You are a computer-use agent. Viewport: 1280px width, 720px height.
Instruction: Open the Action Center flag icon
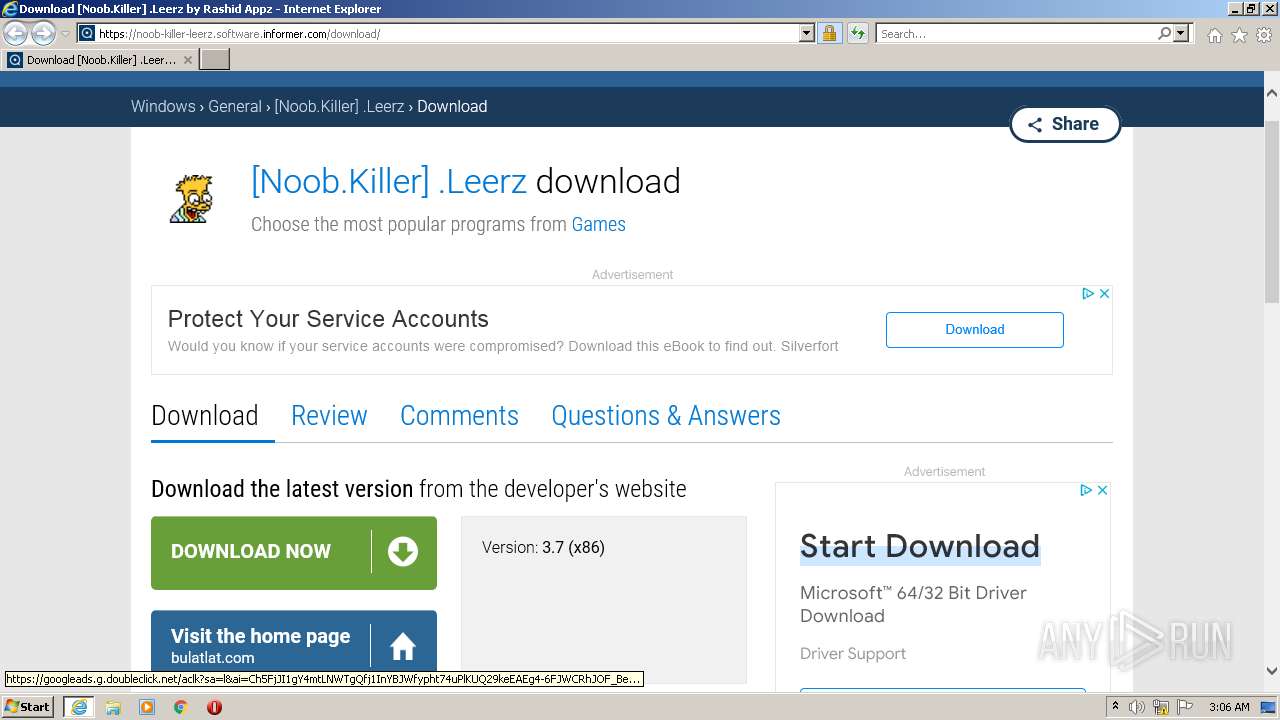(1185, 707)
